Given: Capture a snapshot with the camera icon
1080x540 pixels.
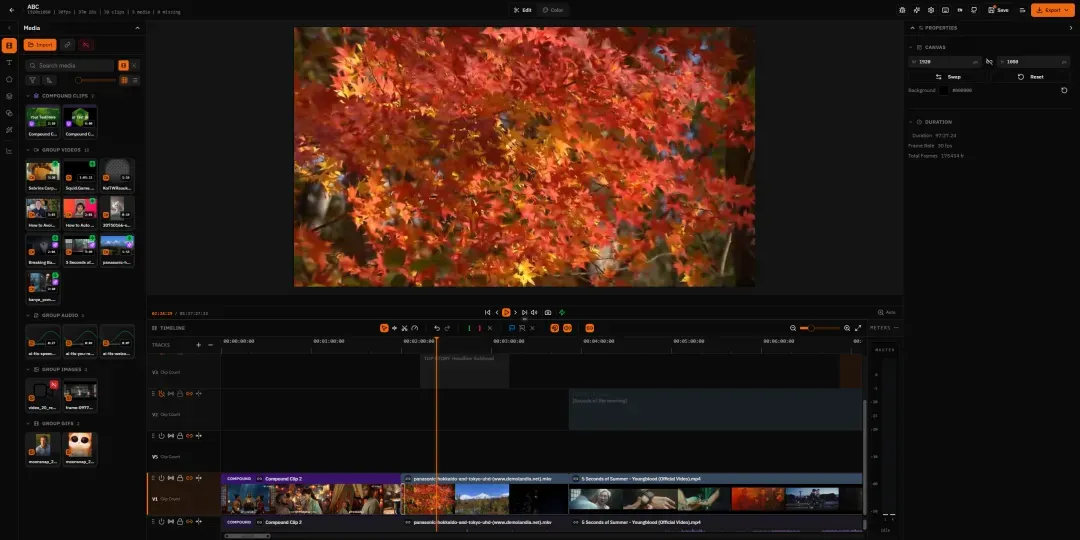Looking at the screenshot, I should click(x=548, y=313).
